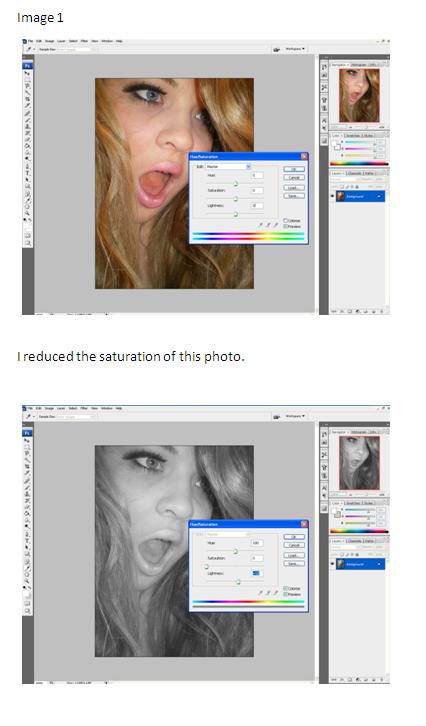Click the highlighted Lightness field in grayscale screenshot's dialog

(x=257, y=573)
